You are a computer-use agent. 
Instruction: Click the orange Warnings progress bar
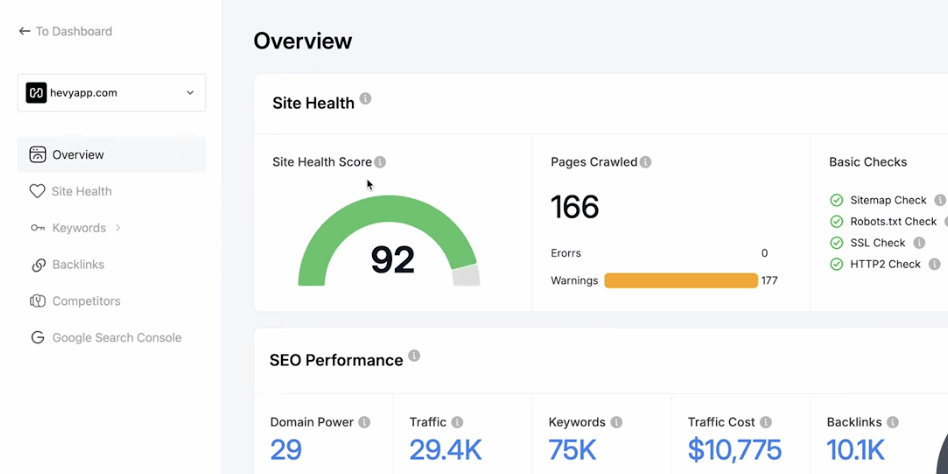680,281
